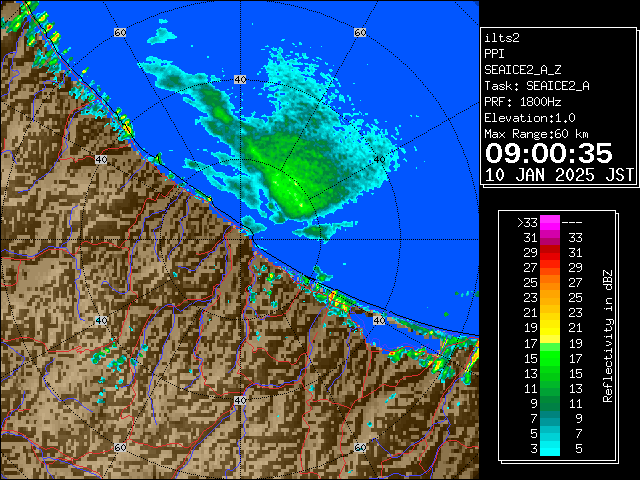Click the '33' upper-bound legend label
640x480 pixels.
click(576, 238)
